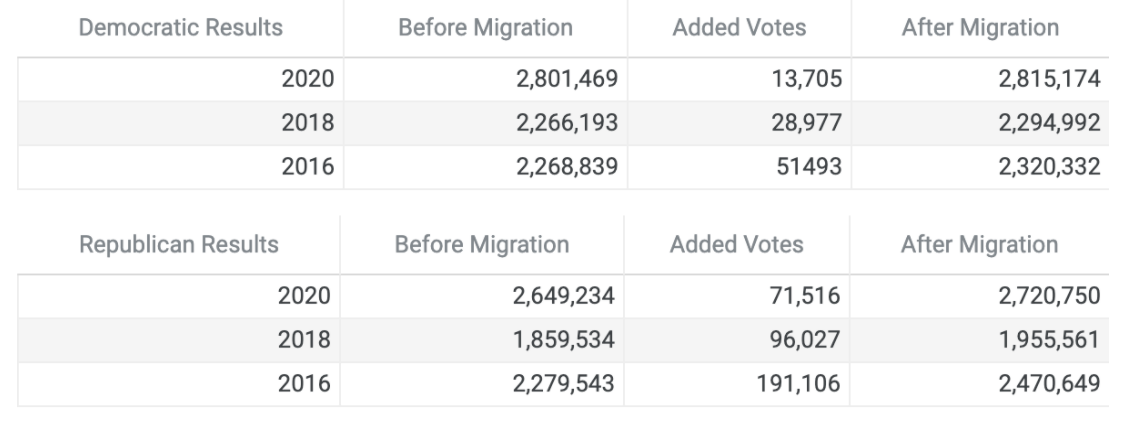Click Republican Added Votes header
1132x423 pixels.
click(736, 244)
